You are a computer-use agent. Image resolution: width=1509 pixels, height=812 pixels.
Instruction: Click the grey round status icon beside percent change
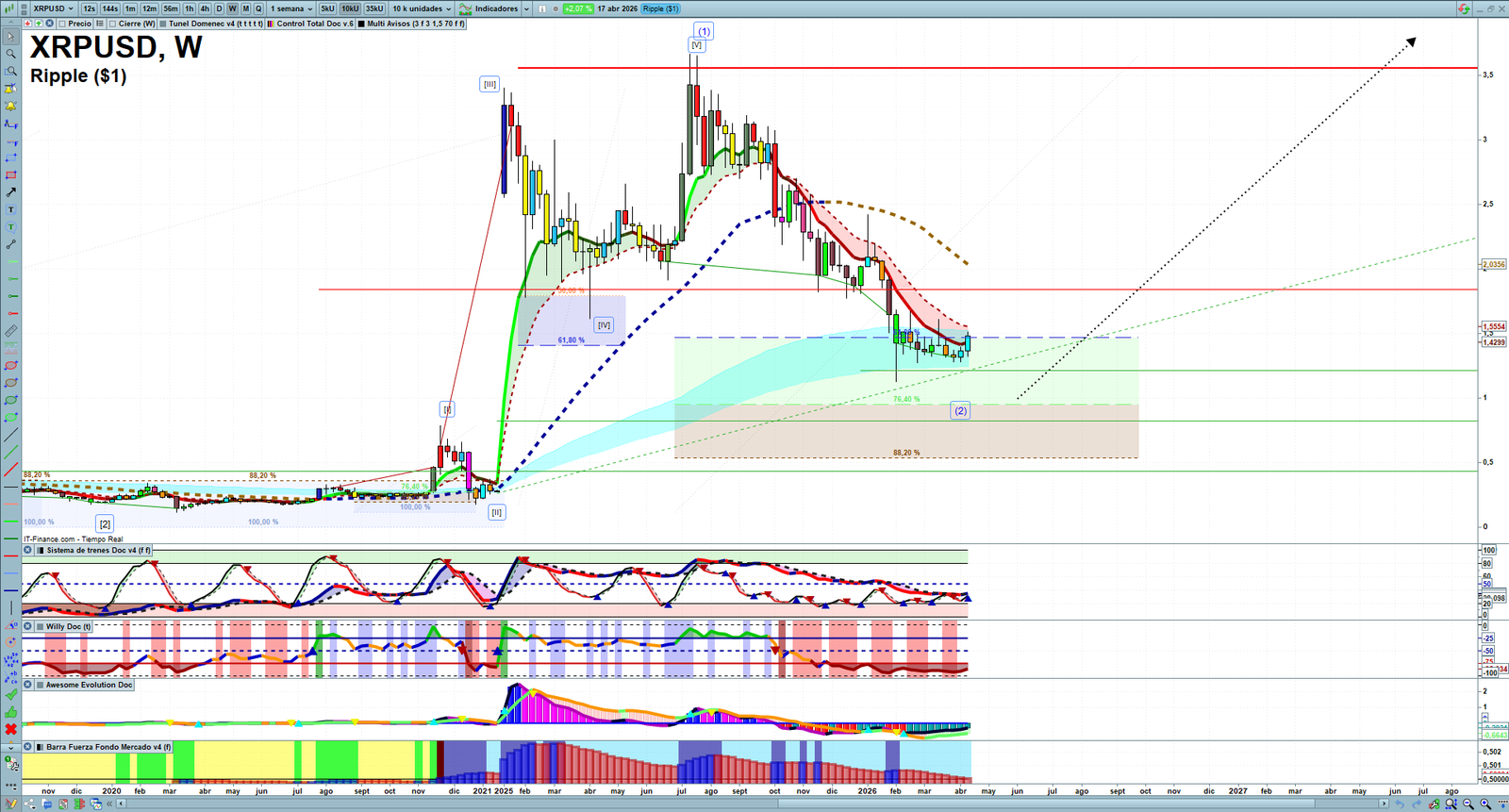(x=556, y=8)
